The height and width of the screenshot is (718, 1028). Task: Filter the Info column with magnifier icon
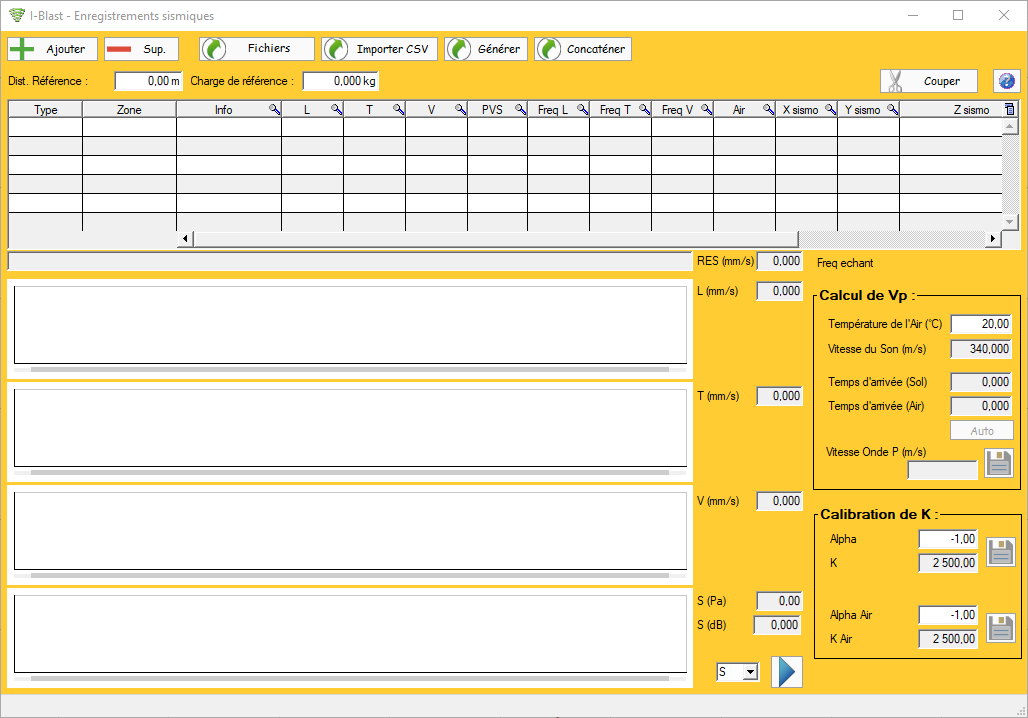(274, 109)
